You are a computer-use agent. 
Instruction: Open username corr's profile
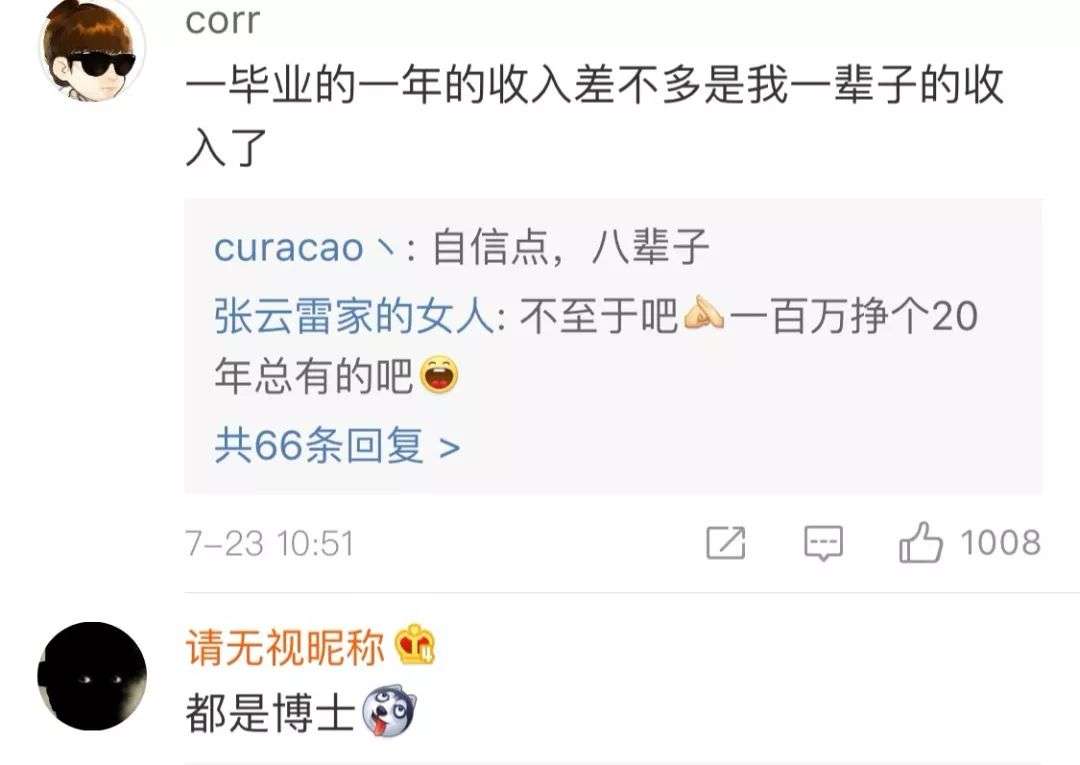[x=222, y=20]
